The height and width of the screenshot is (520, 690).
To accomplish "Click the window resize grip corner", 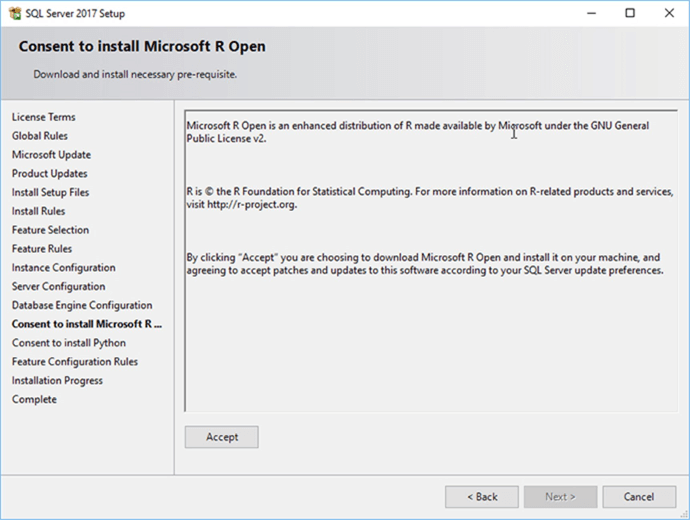I will click(x=684, y=514).
